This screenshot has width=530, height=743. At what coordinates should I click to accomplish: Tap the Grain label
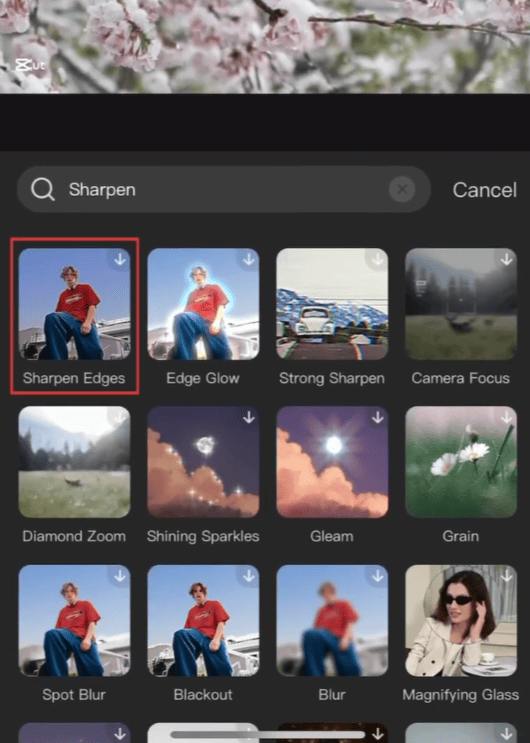pos(460,536)
